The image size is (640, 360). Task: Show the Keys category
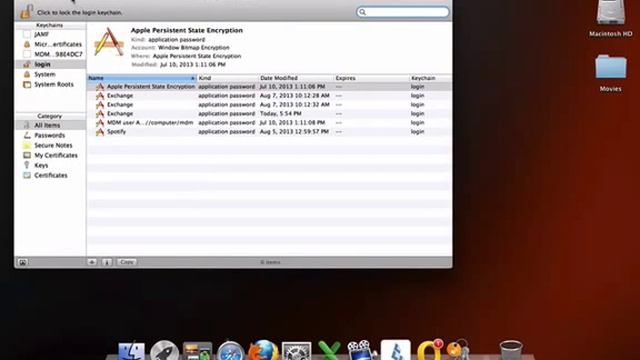point(36,165)
